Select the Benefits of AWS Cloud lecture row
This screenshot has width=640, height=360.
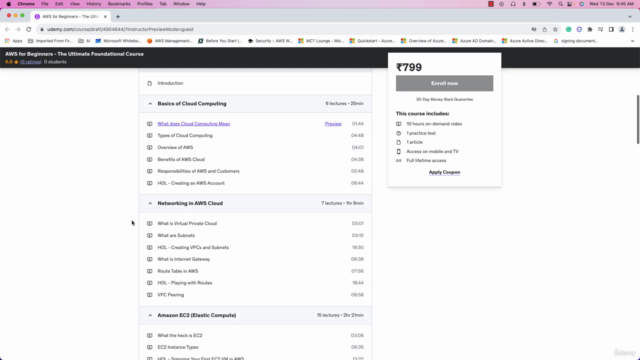point(255,160)
